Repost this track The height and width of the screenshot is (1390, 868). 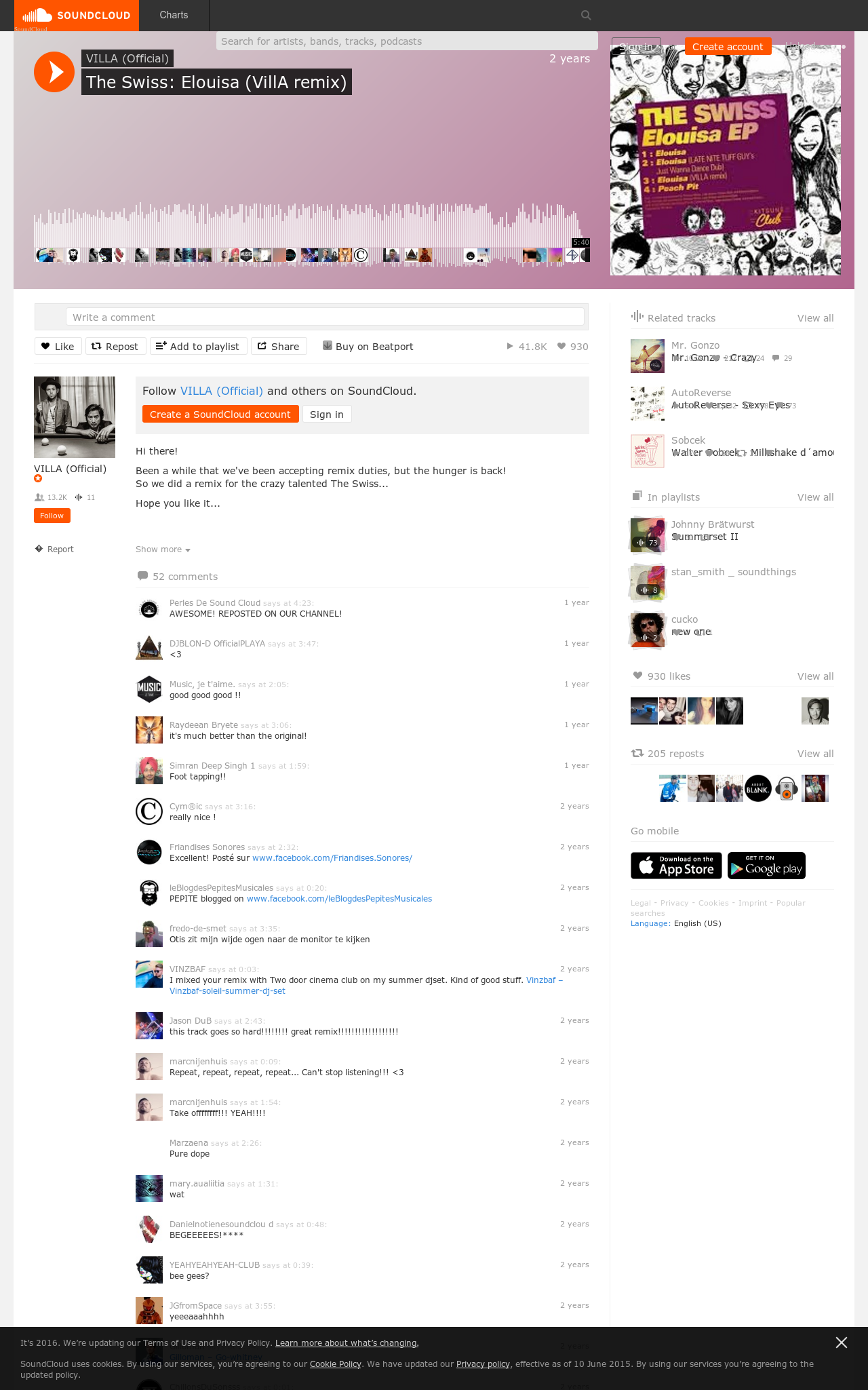115,346
